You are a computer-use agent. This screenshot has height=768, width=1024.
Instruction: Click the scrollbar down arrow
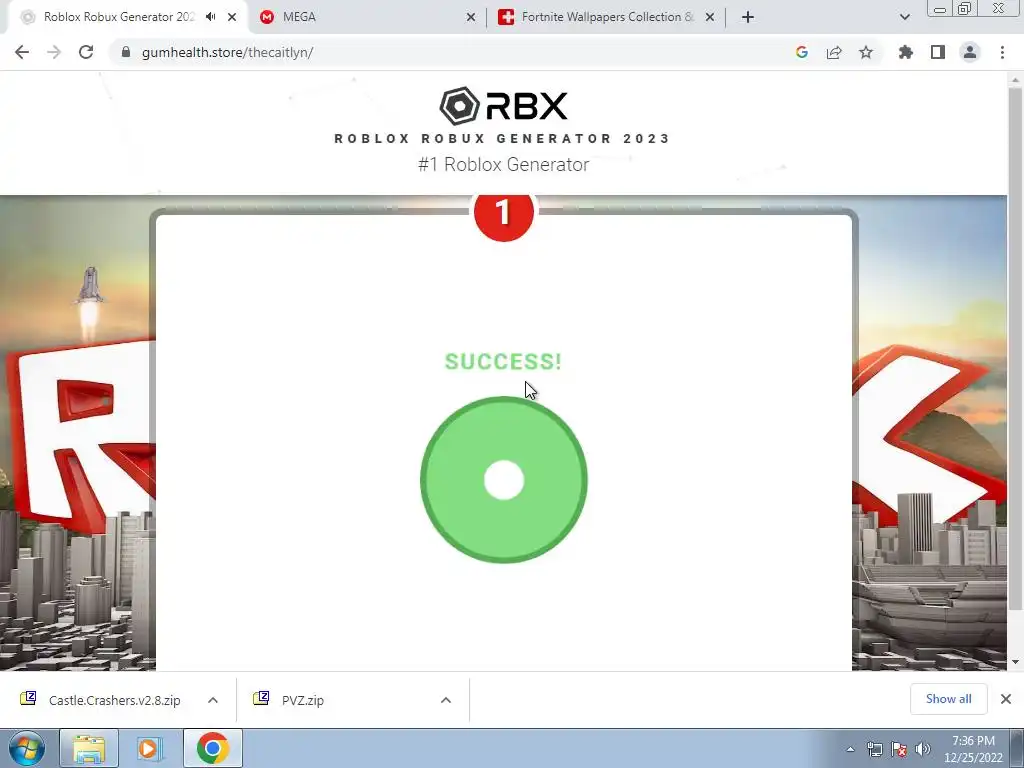[x=1015, y=662]
